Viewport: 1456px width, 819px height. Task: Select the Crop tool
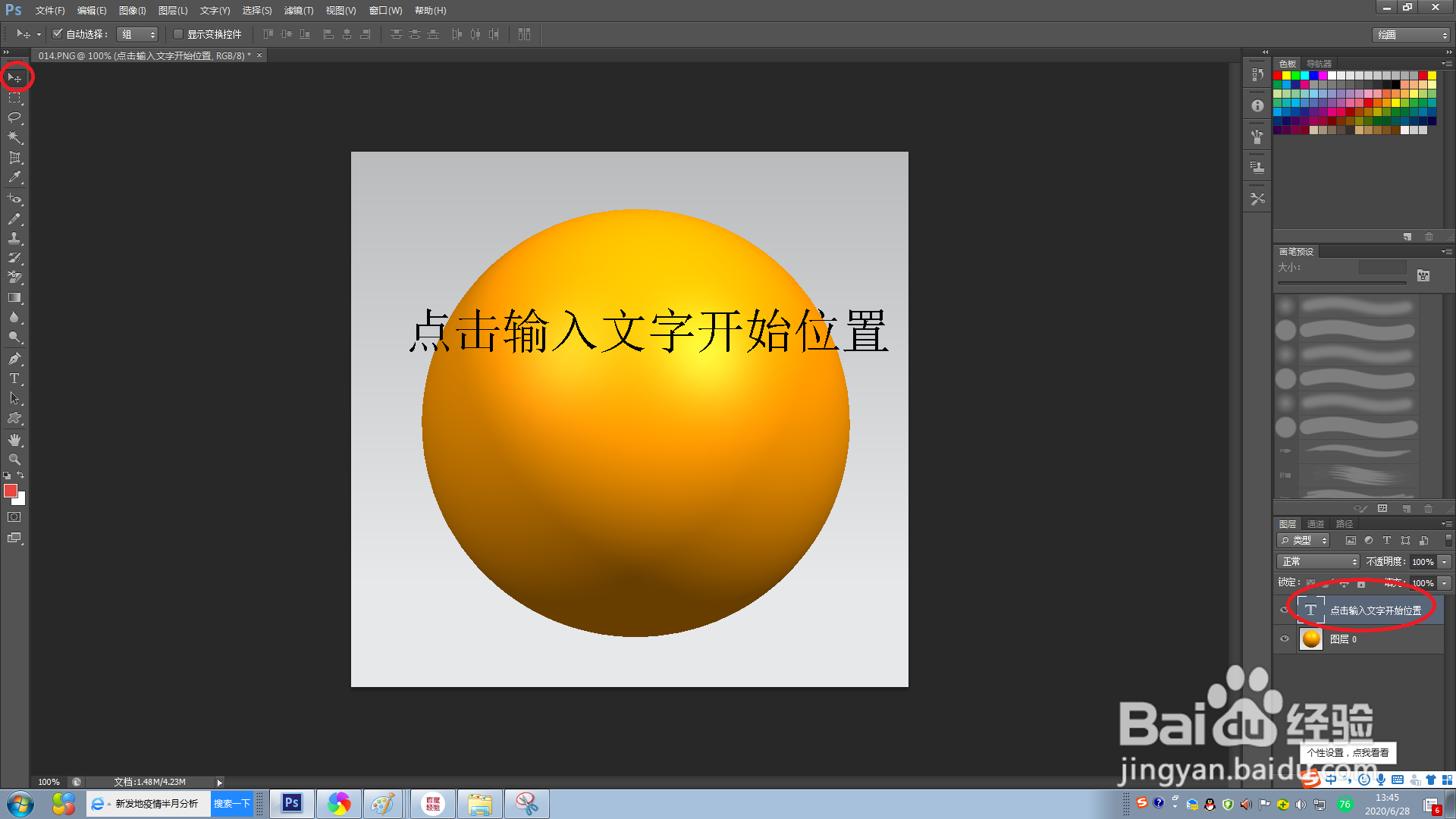(x=14, y=158)
